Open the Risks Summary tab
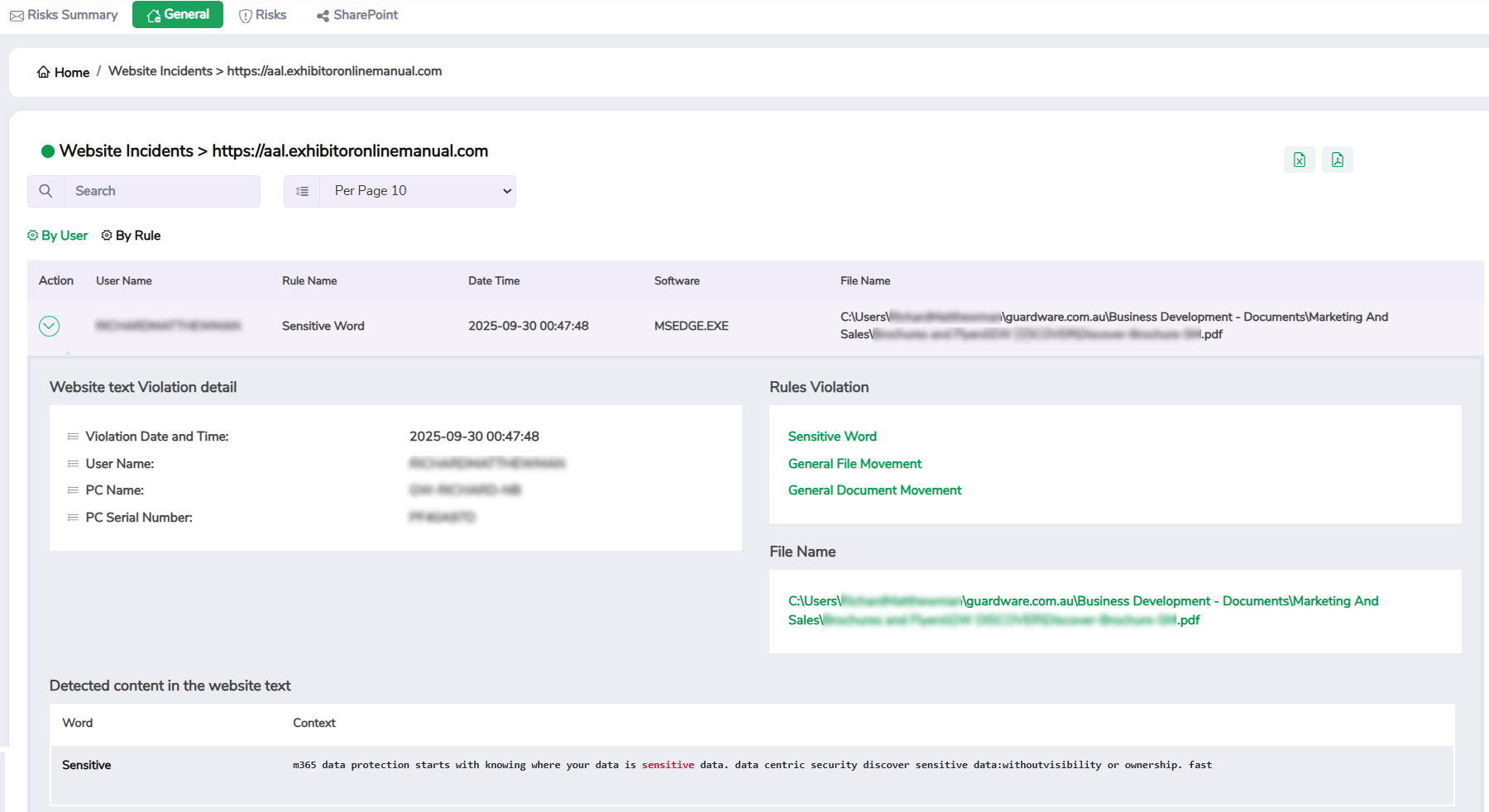 (64, 15)
